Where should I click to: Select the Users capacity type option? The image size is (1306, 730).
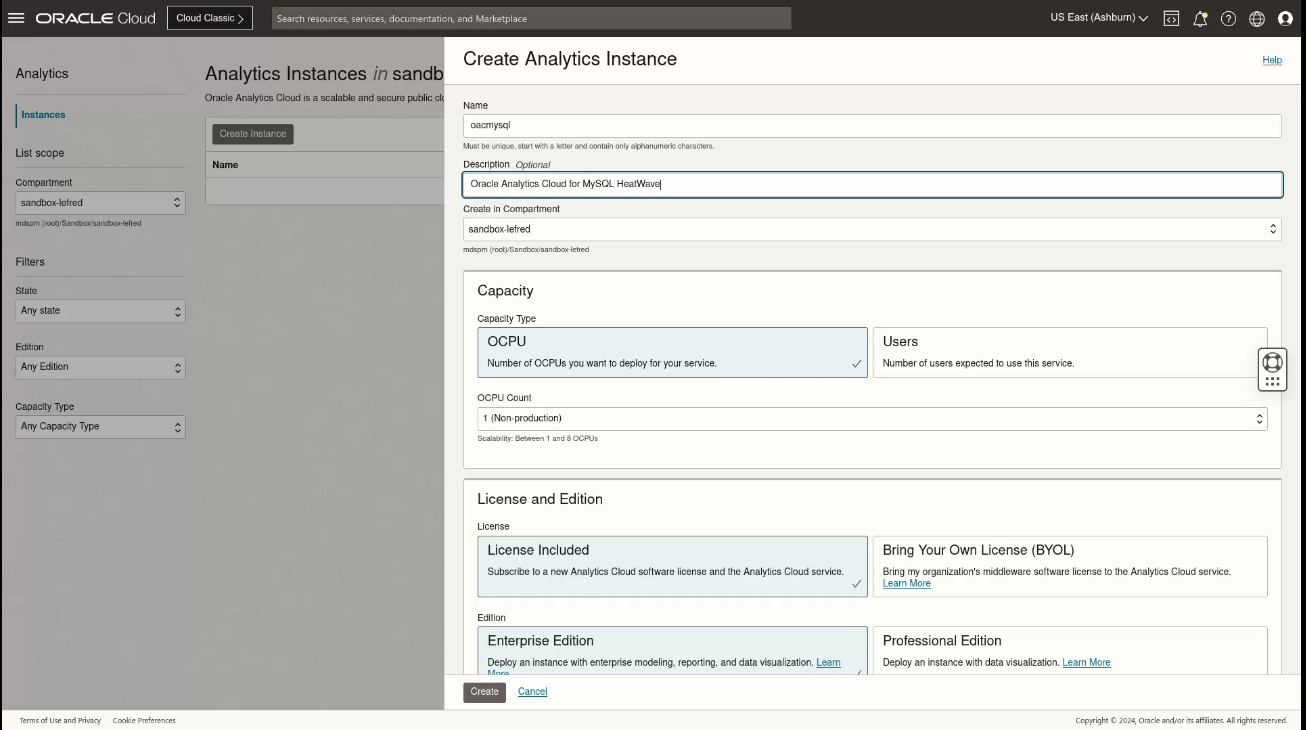[x=1069, y=352]
